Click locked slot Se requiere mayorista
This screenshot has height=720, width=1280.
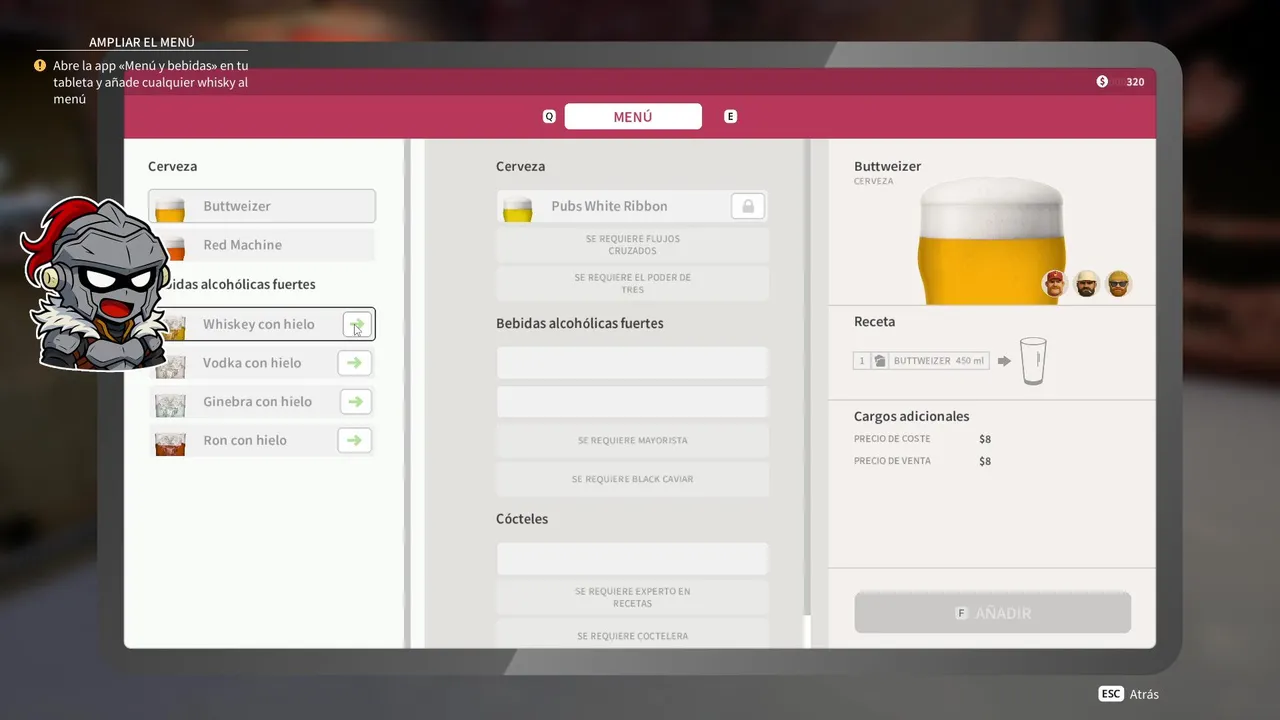632,440
